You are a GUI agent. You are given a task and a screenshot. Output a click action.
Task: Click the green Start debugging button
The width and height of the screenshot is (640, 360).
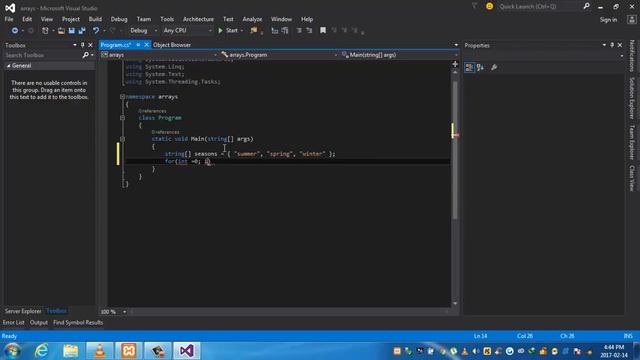click(228, 31)
